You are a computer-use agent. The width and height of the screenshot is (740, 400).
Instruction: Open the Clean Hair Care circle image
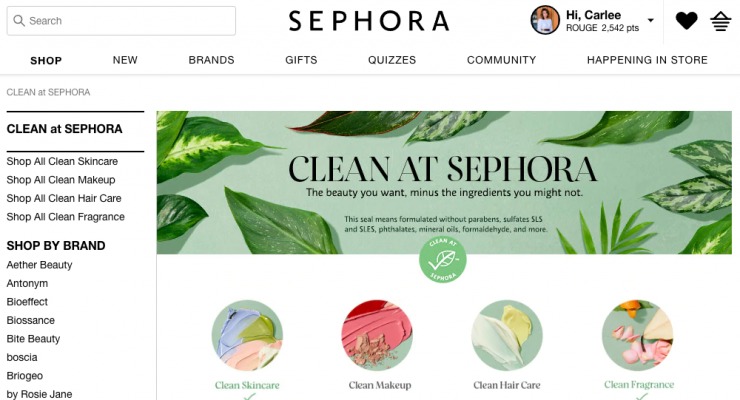tap(507, 335)
